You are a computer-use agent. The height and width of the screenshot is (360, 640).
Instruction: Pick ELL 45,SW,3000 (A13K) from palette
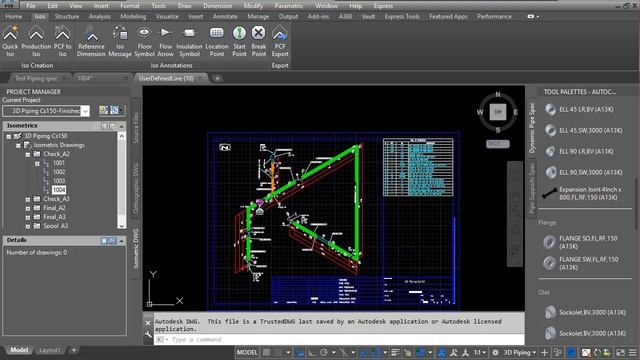click(x=584, y=131)
